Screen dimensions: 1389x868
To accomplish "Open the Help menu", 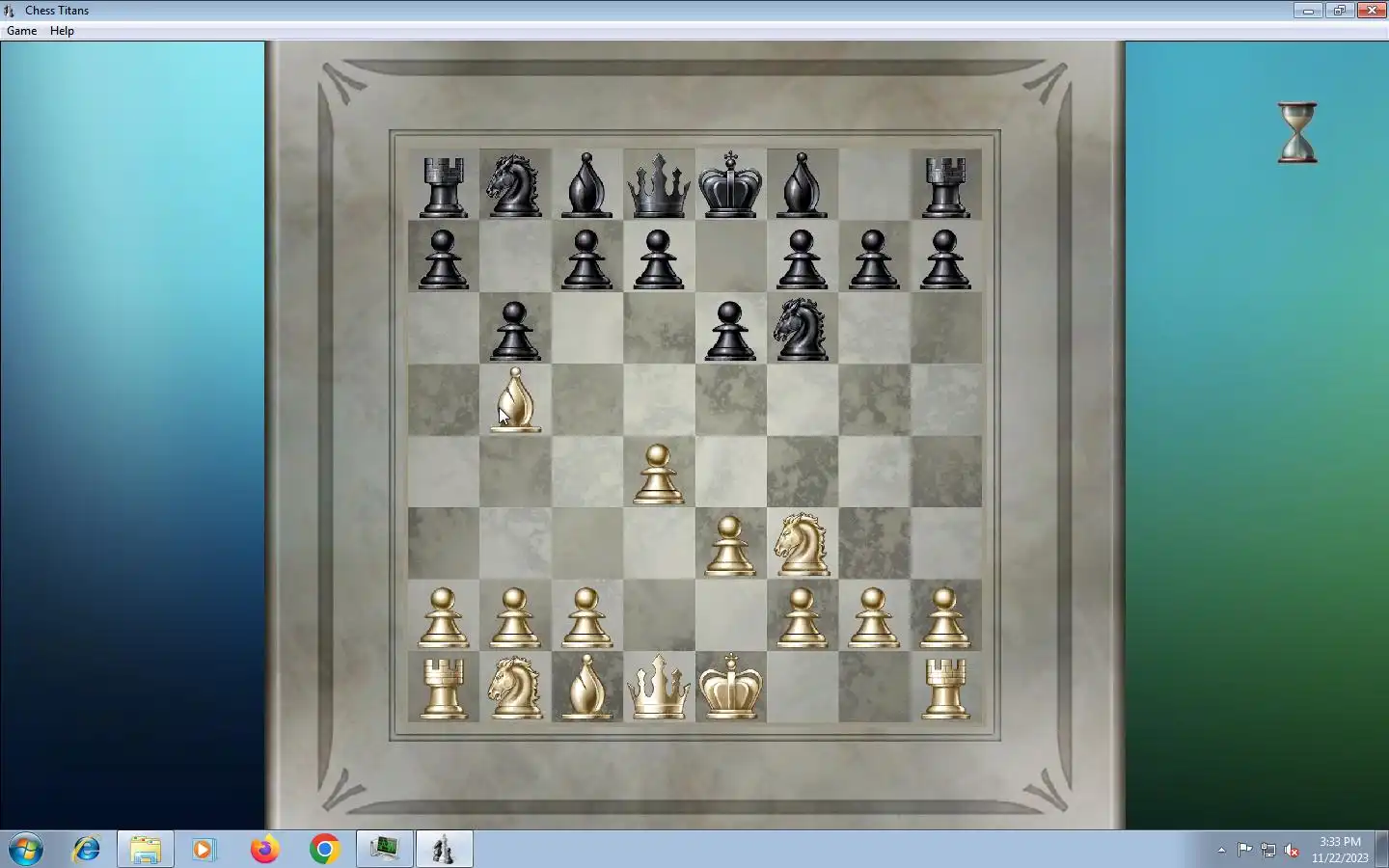I will 62,31.
